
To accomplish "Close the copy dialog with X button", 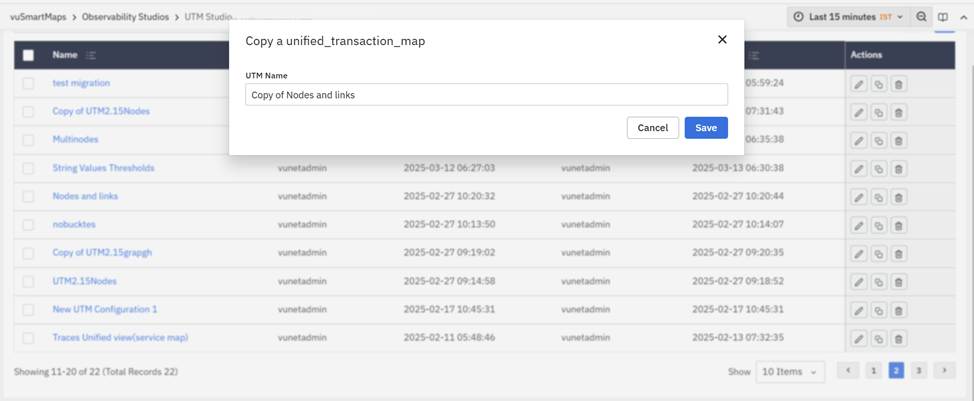I will click(x=722, y=40).
